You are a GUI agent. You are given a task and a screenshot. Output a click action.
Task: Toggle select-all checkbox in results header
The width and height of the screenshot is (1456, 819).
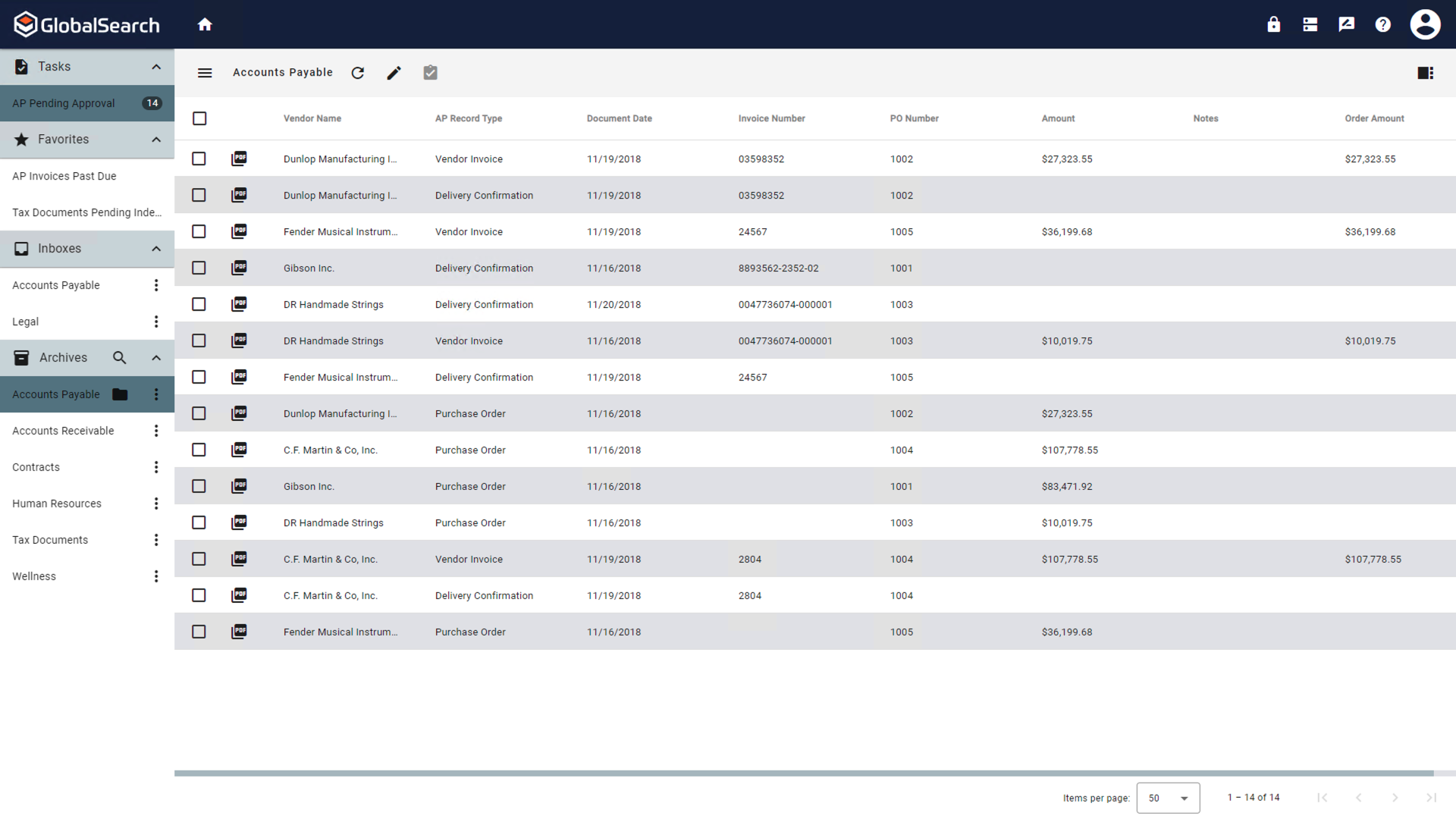(199, 118)
